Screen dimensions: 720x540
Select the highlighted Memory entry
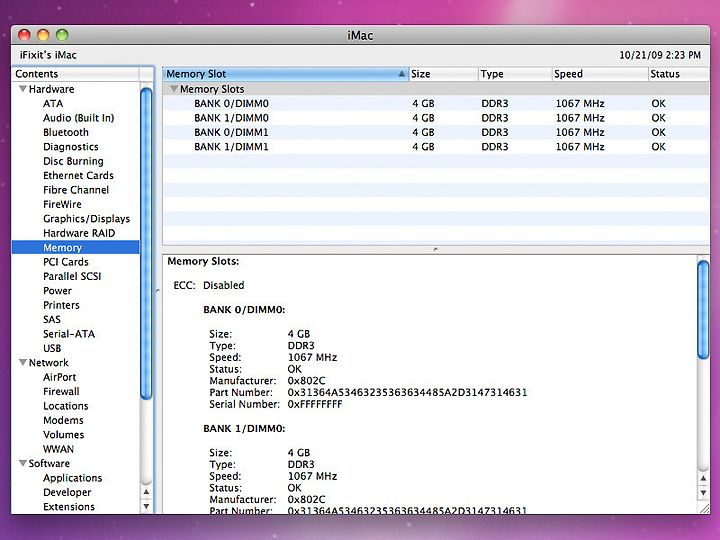tap(76, 248)
